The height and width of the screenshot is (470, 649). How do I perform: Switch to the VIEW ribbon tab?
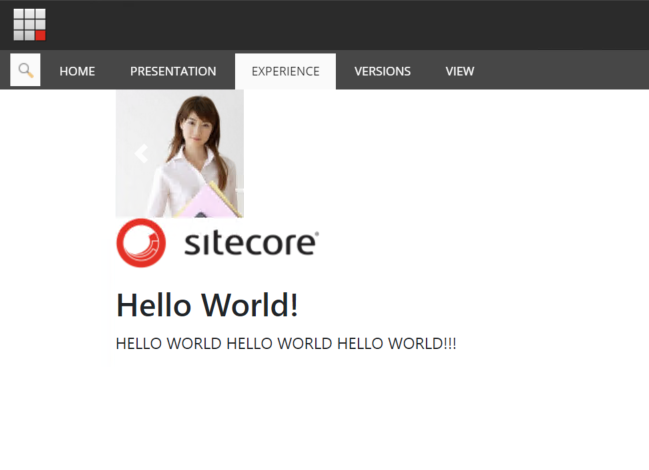[x=460, y=71]
